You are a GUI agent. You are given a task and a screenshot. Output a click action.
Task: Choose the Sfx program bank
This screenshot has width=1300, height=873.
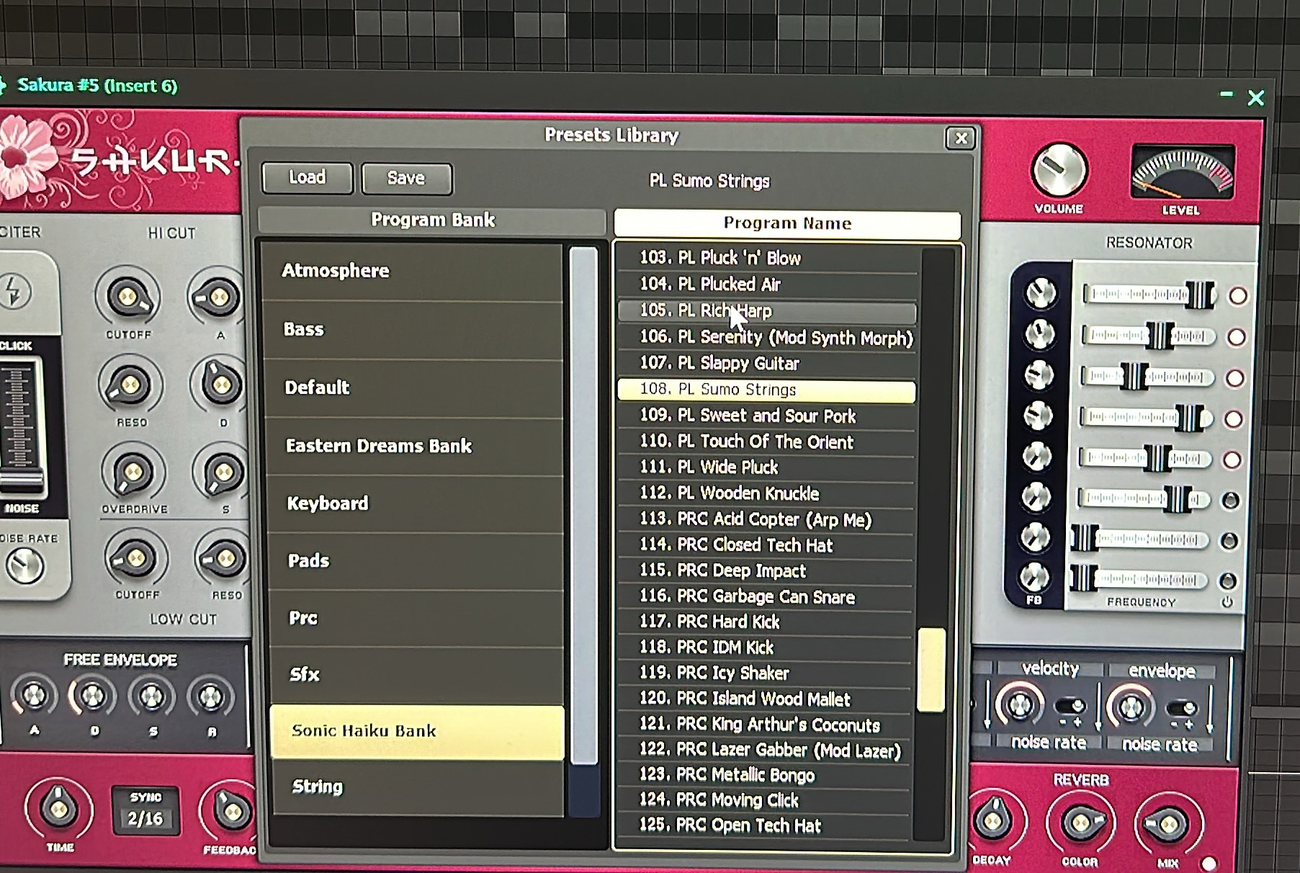pos(416,675)
